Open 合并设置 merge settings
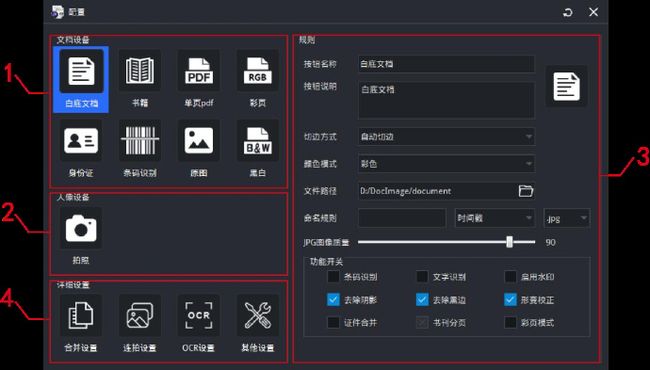The height and width of the screenshot is (370, 650). [x=81, y=316]
